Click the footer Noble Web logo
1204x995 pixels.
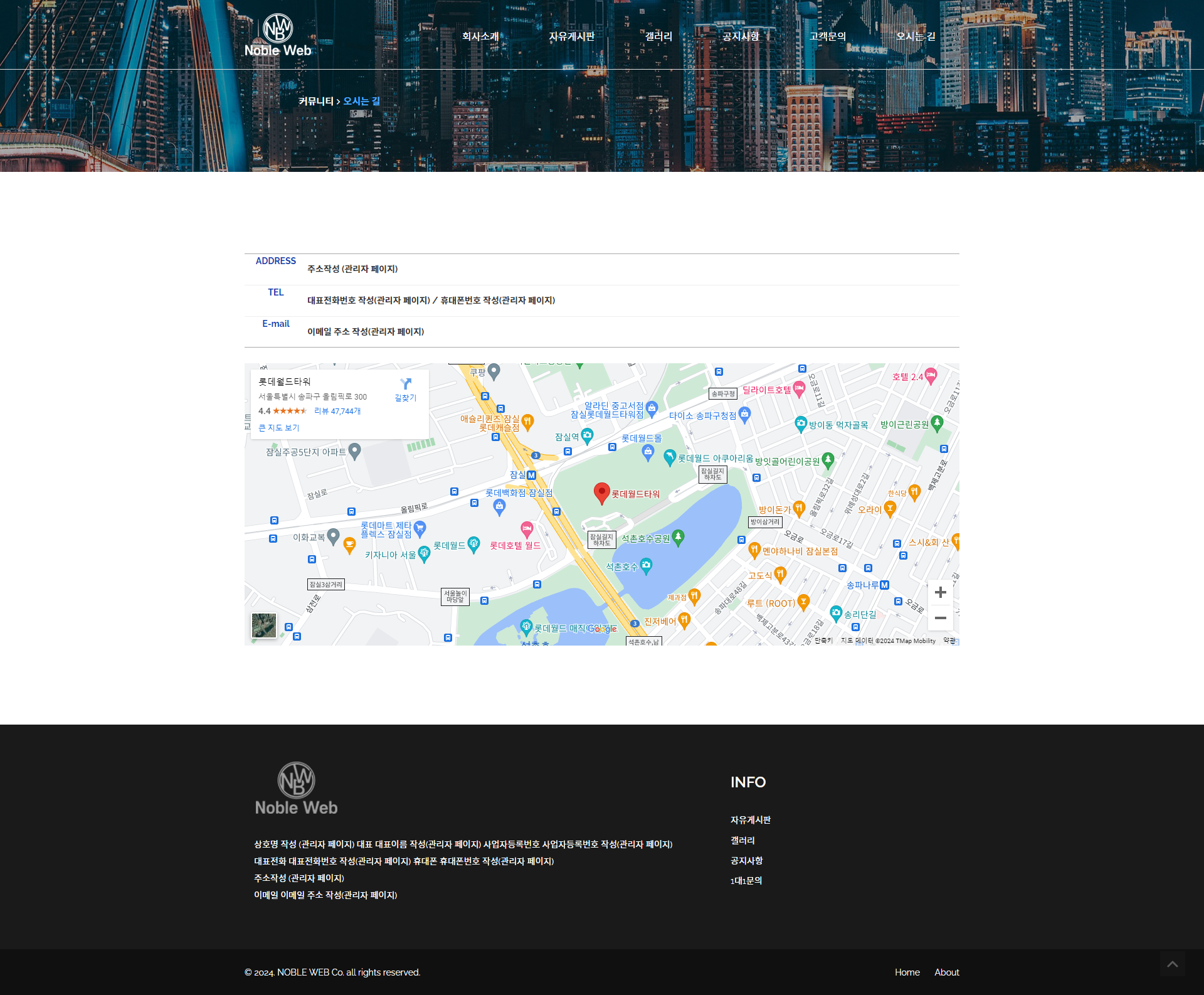(x=296, y=789)
